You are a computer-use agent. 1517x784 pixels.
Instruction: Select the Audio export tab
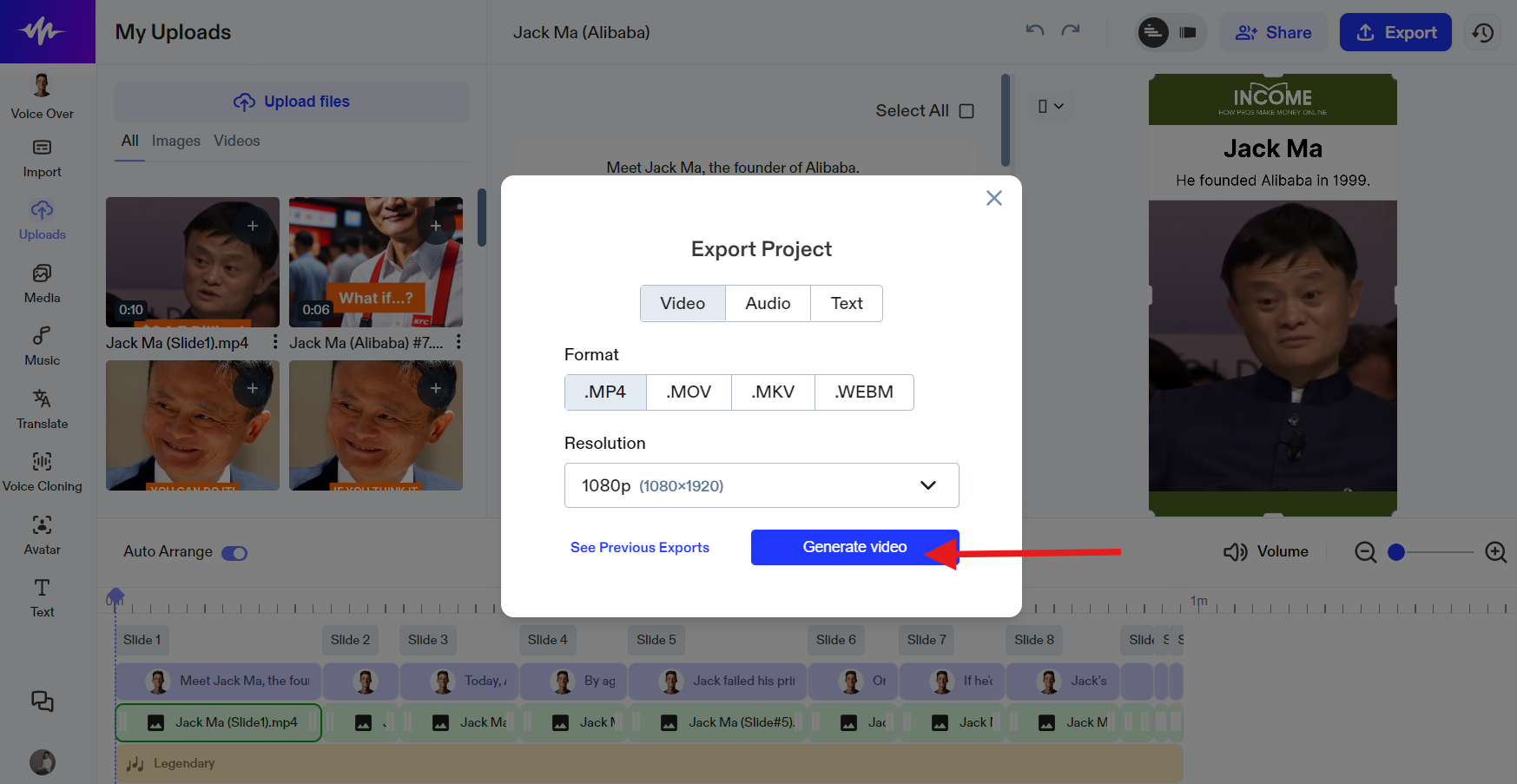click(768, 304)
